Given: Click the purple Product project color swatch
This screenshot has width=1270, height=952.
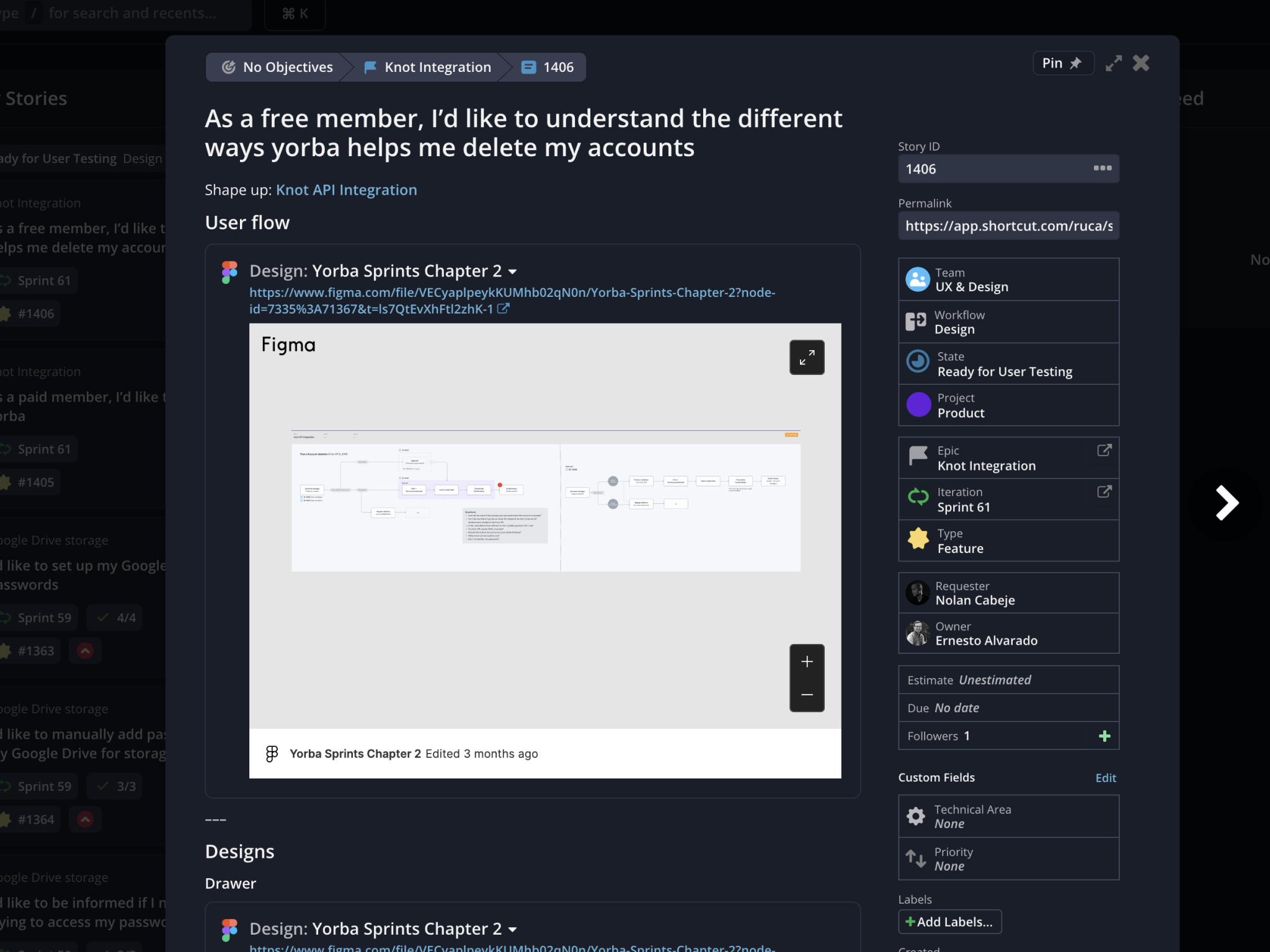Looking at the screenshot, I should tap(918, 405).
